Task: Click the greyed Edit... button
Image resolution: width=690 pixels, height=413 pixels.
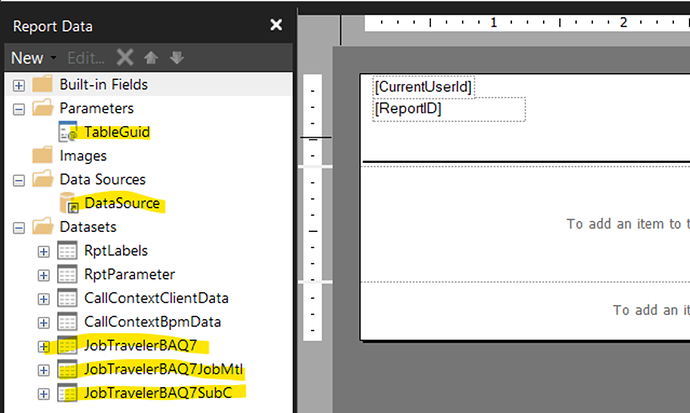Action: click(x=86, y=58)
